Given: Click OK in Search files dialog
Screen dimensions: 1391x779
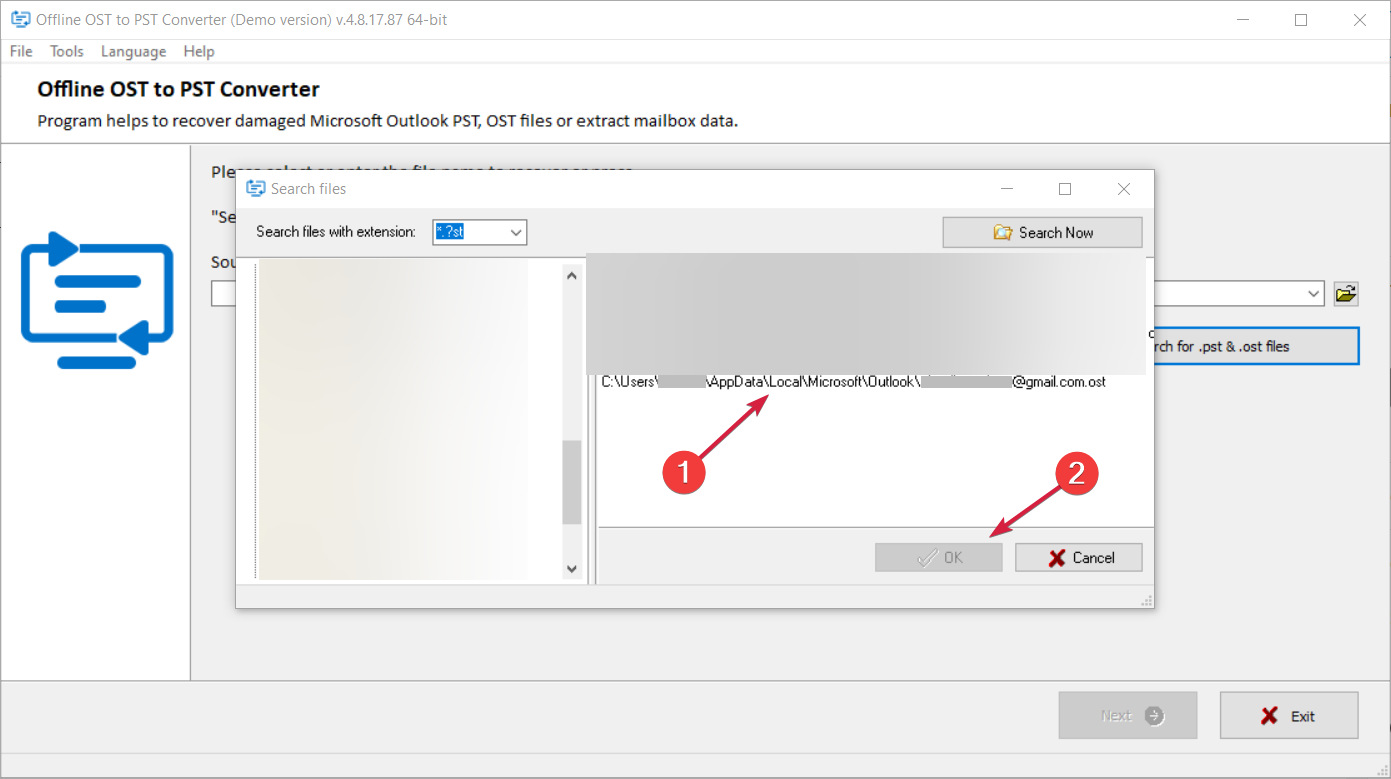Looking at the screenshot, I should (x=938, y=557).
